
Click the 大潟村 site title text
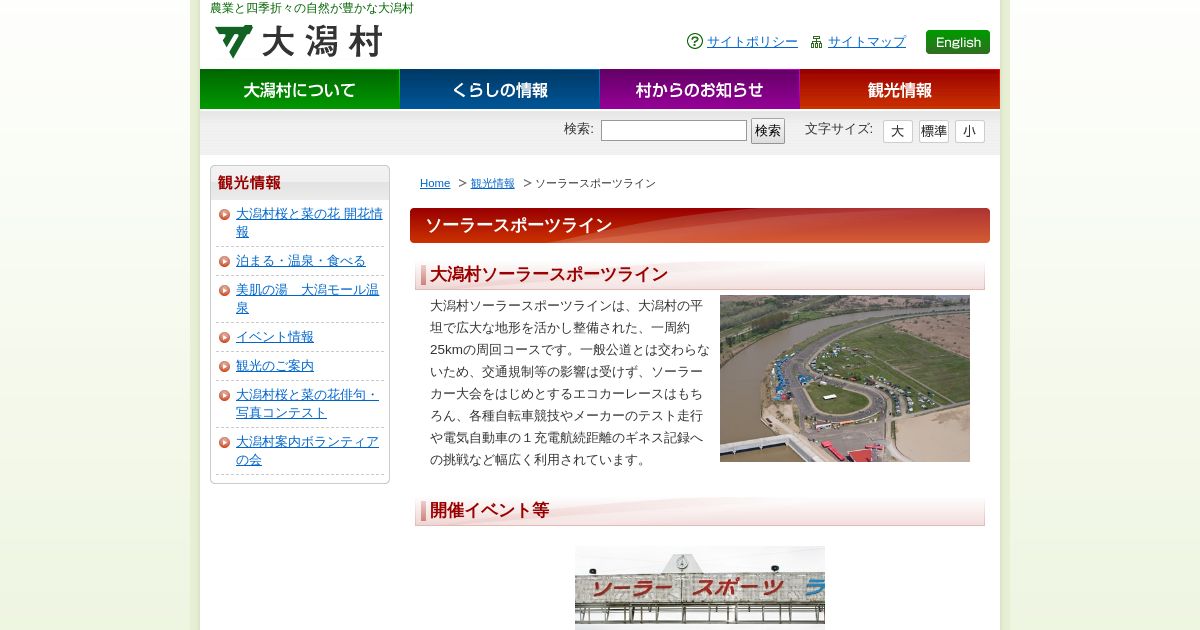click(x=322, y=42)
